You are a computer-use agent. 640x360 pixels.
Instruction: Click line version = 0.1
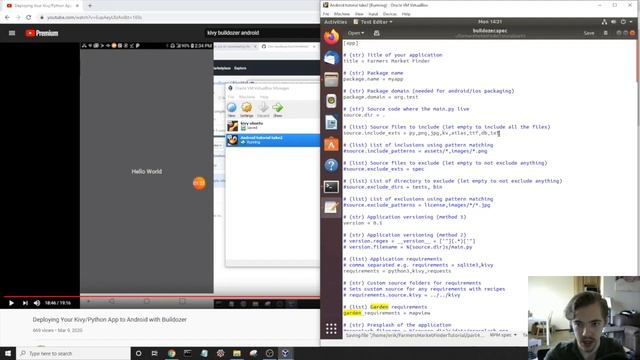coord(363,223)
